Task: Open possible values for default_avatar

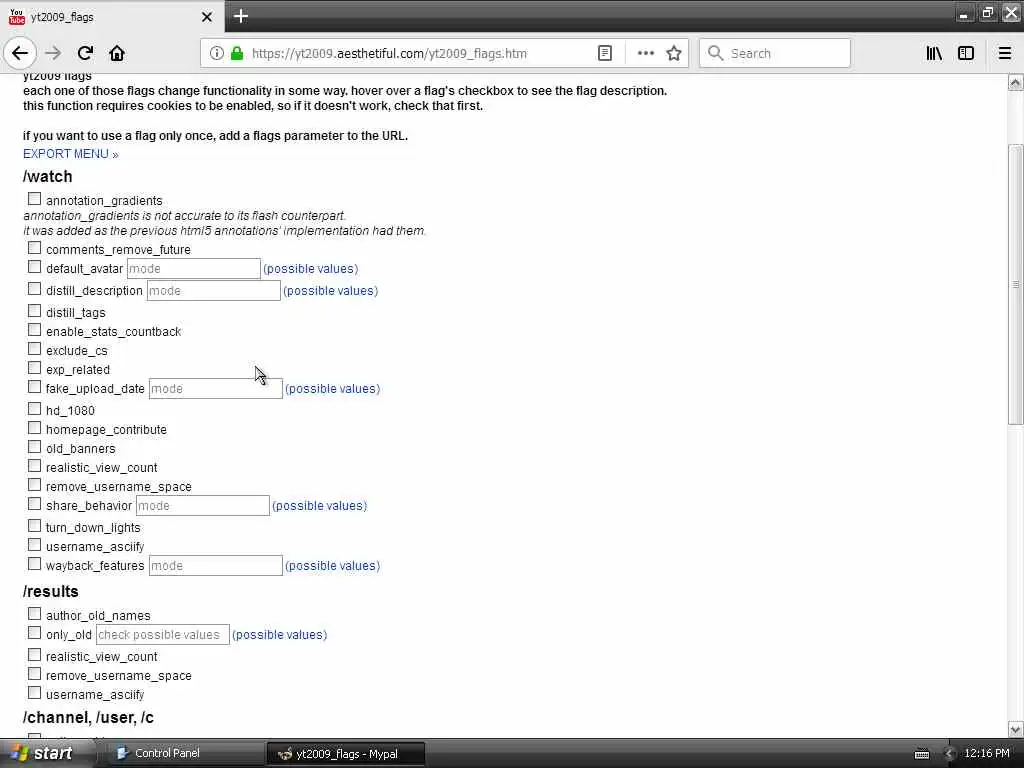Action: pyautogui.click(x=311, y=269)
